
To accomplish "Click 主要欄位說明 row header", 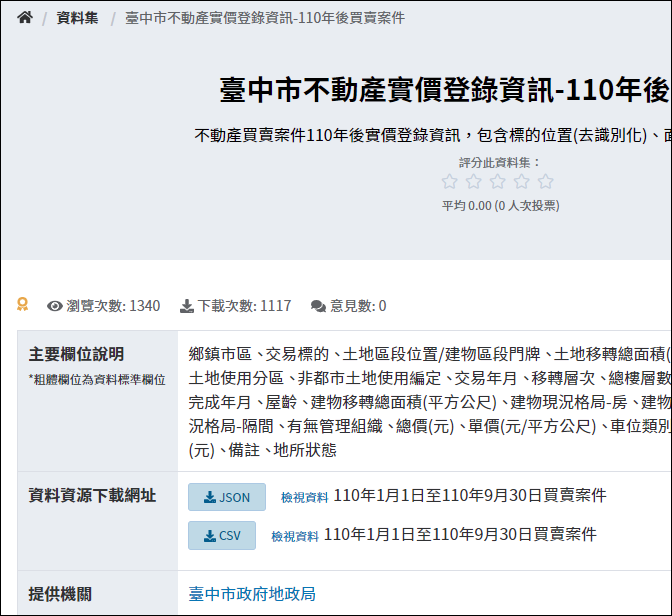I will tap(76, 355).
